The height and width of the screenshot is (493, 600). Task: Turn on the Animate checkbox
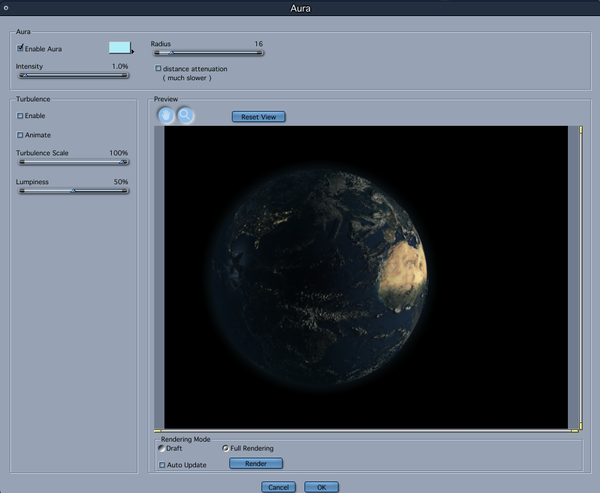pyautogui.click(x=20, y=135)
